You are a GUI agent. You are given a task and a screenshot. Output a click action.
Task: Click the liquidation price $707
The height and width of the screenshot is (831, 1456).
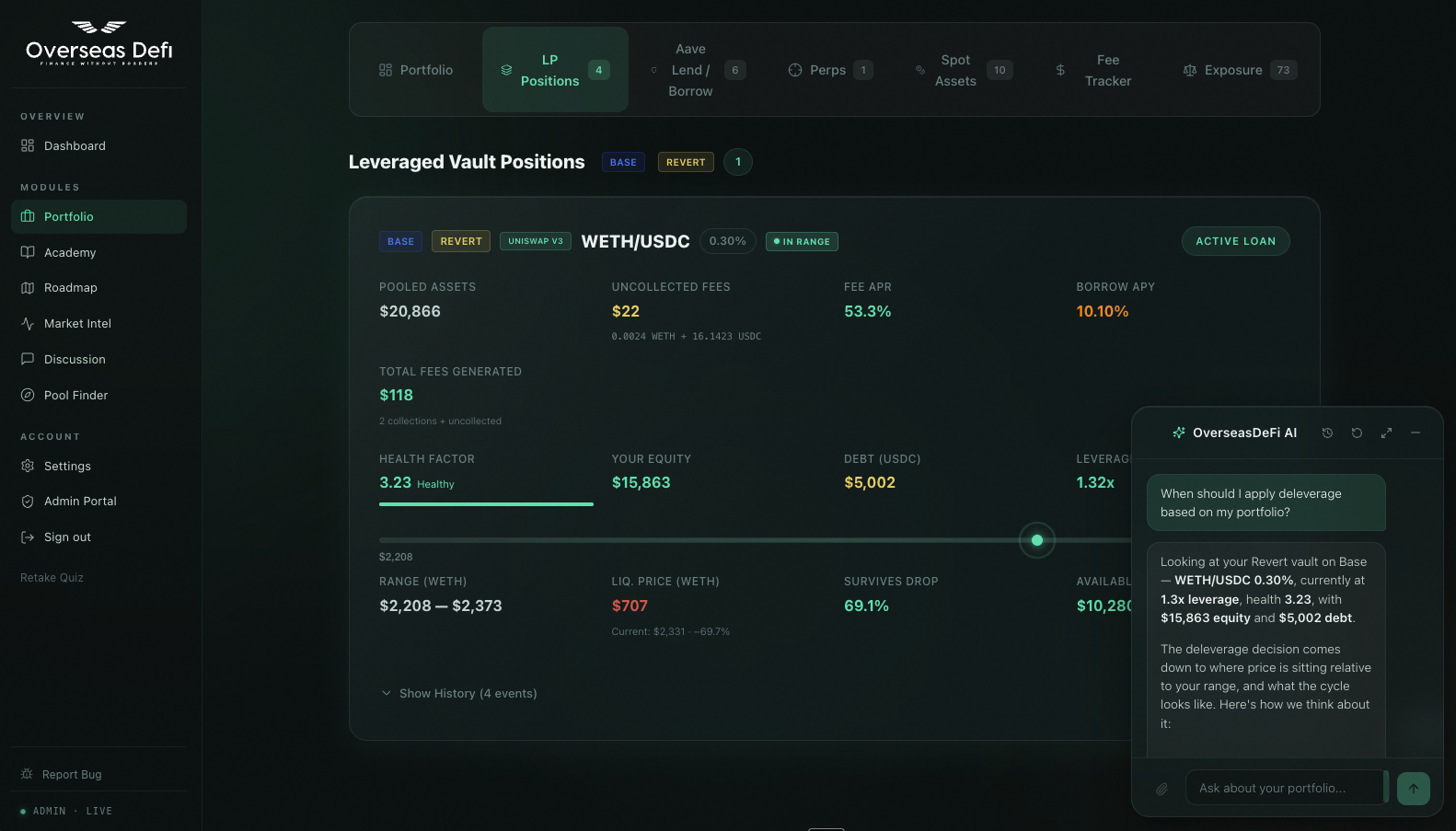pyautogui.click(x=630, y=606)
